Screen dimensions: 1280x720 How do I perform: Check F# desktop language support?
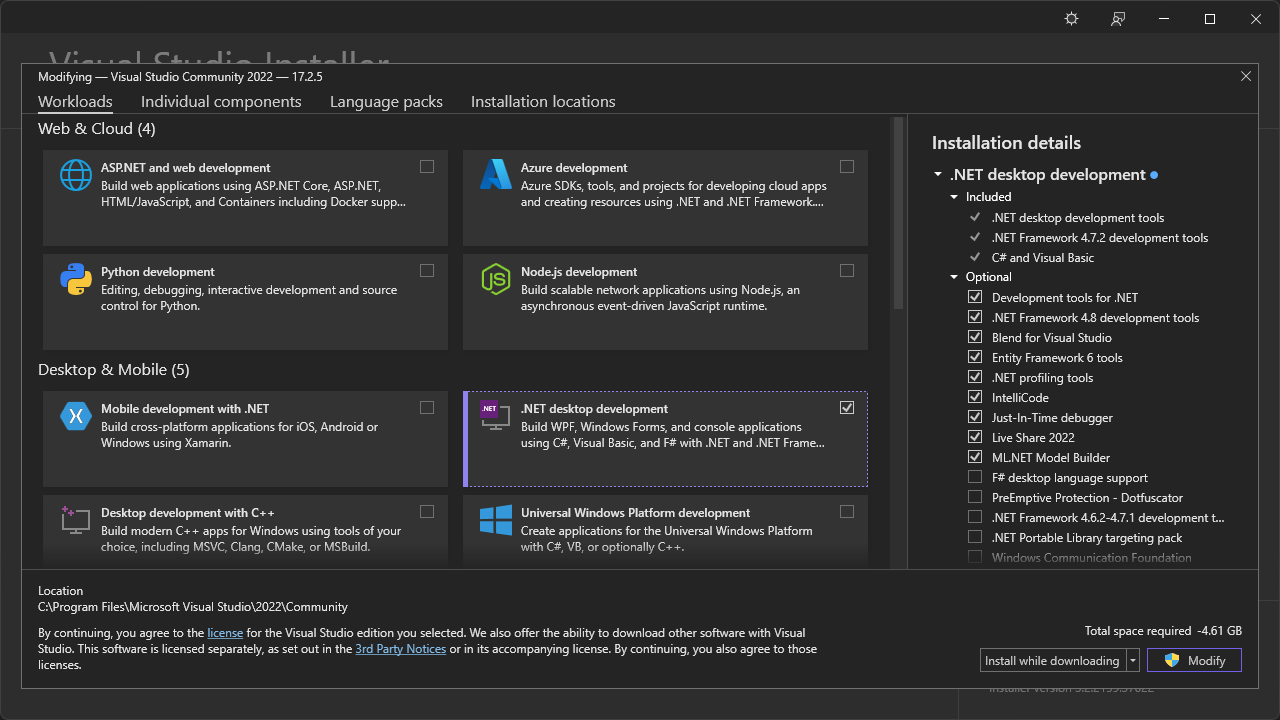(975, 478)
